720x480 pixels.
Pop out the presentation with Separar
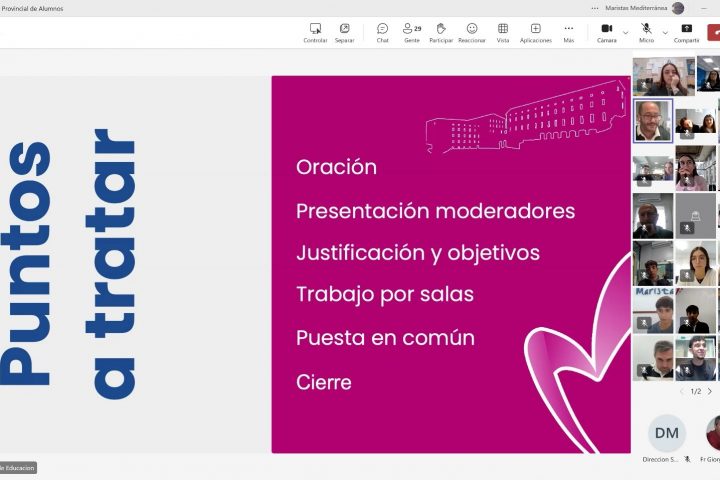coord(344,29)
